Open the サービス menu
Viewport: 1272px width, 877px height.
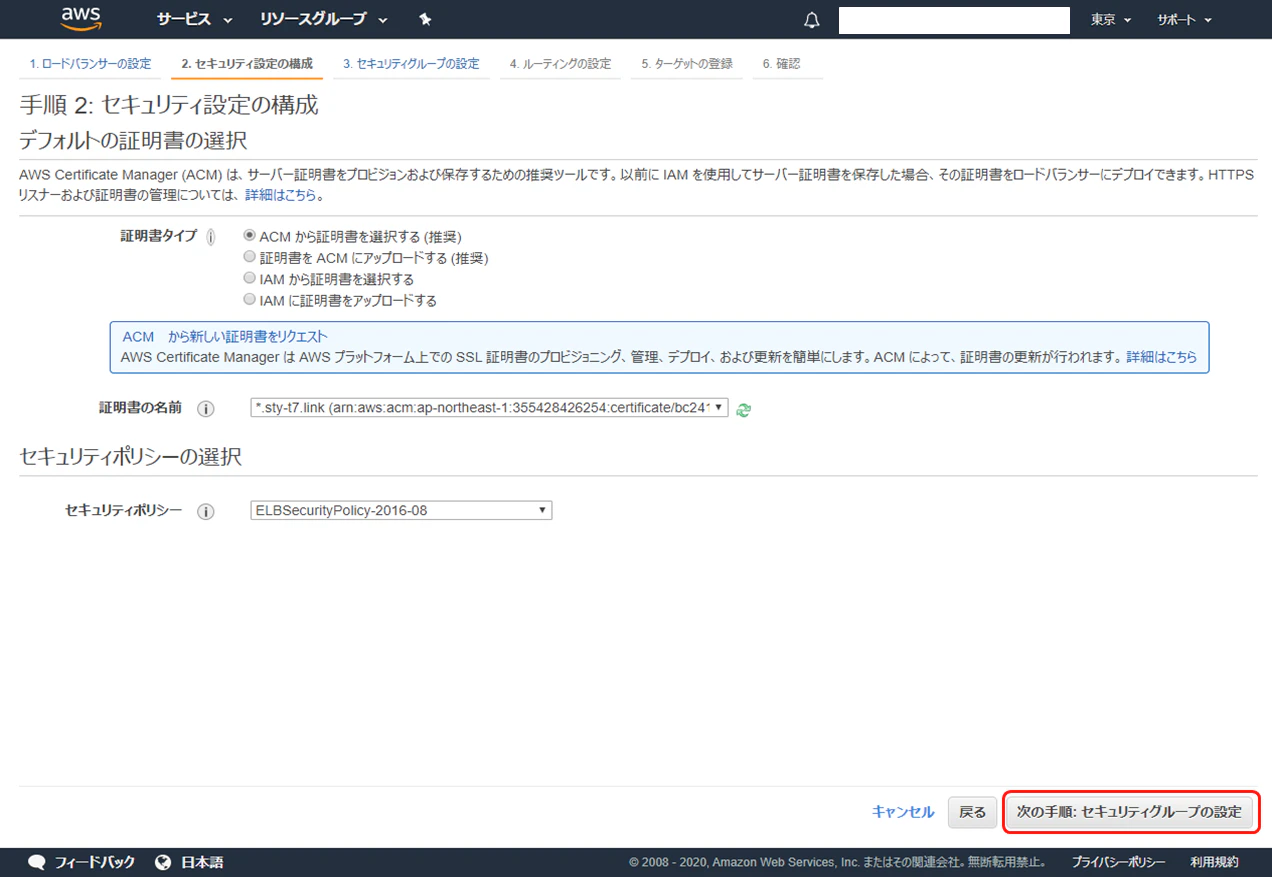[194, 20]
